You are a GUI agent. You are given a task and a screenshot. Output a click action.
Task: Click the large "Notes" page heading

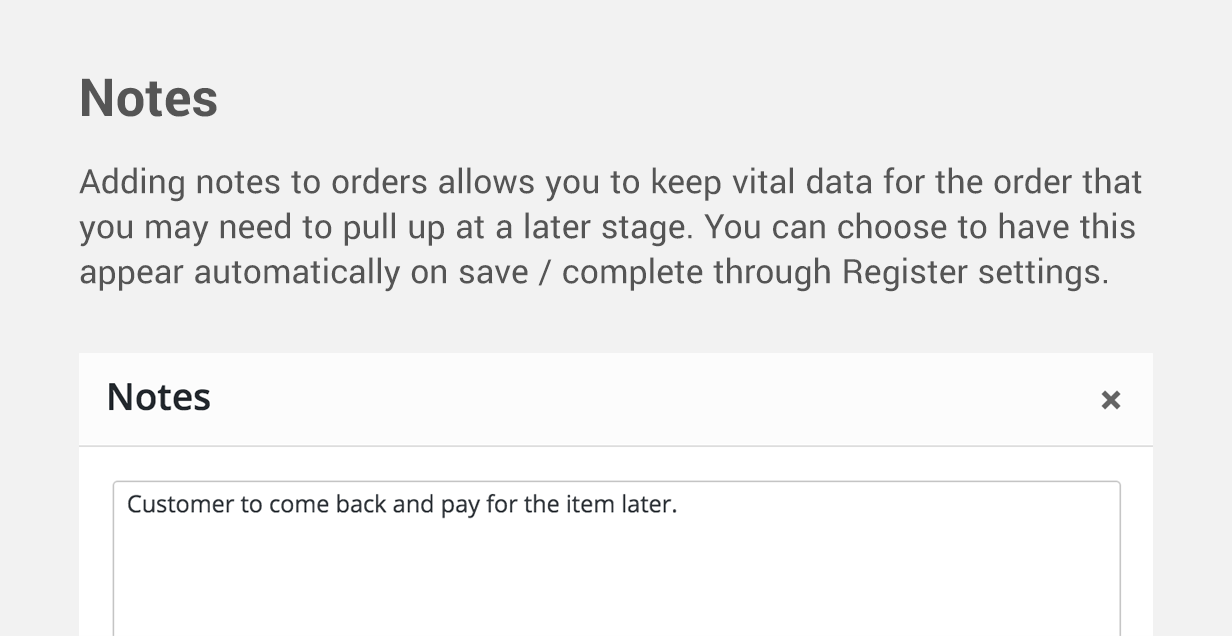point(148,98)
